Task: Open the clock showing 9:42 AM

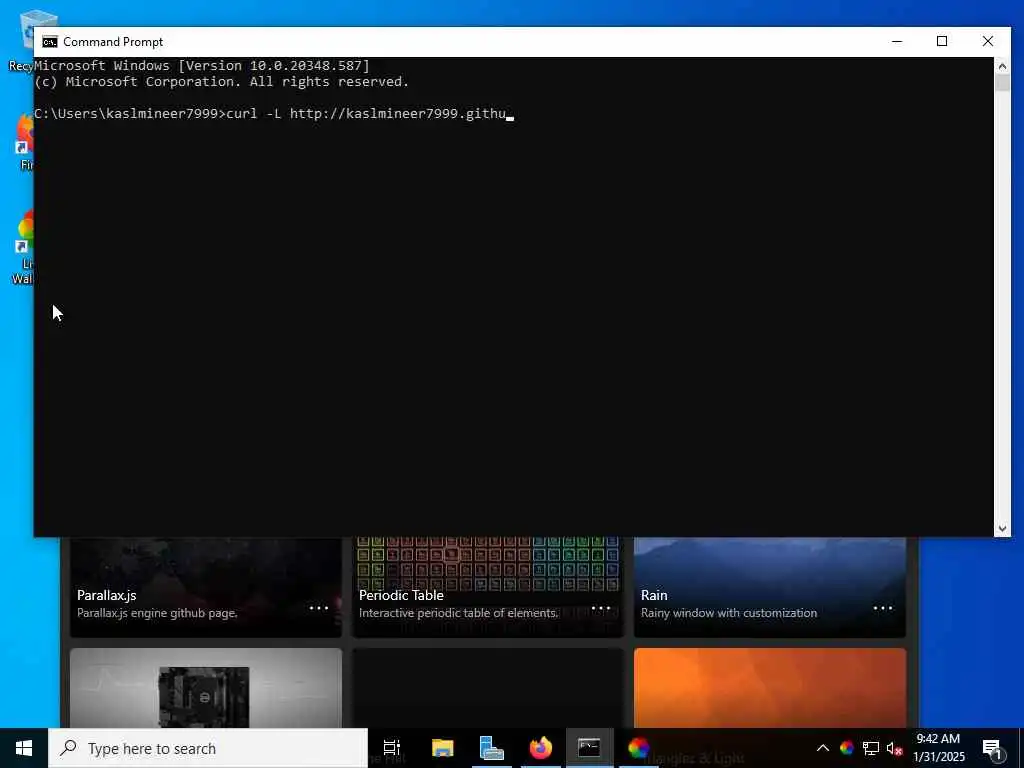Action: (938, 748)
